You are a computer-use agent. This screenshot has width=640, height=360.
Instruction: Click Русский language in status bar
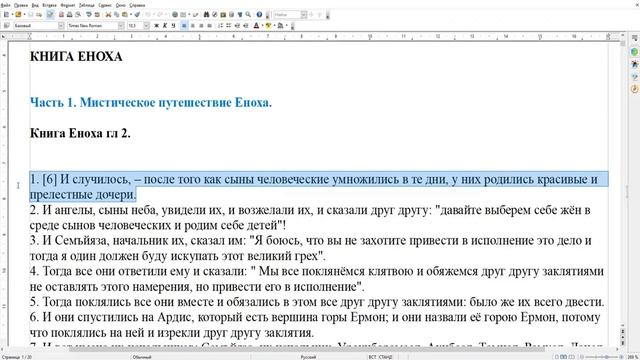click(308, 357)
